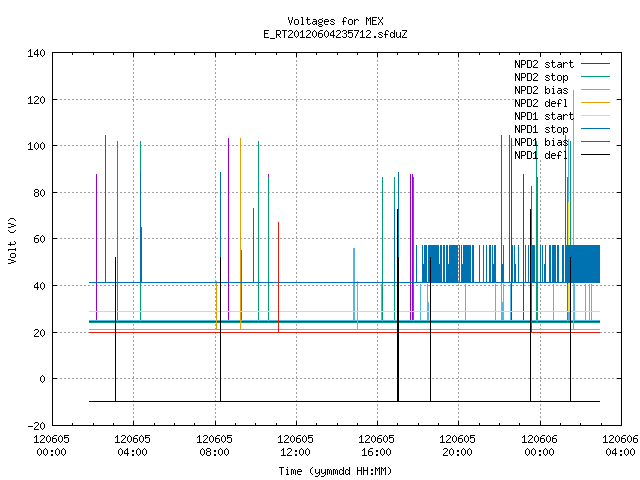The image size is (640, 480).
Task: Click the black NPD1 defl legend line sample
Action: click(595, 155)
